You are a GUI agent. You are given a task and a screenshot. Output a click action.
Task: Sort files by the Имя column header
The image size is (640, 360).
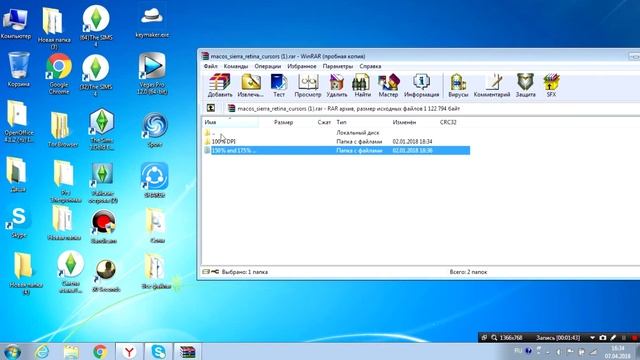[x=231, y=122]
